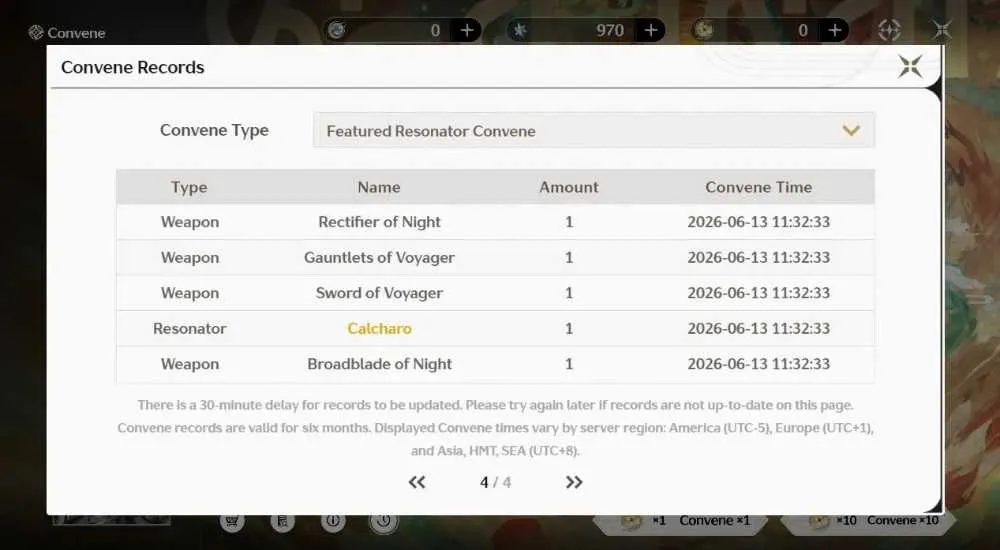Viewport: 1000px width, 550px height.
Task: Click the Name column header
Action: 379,187
